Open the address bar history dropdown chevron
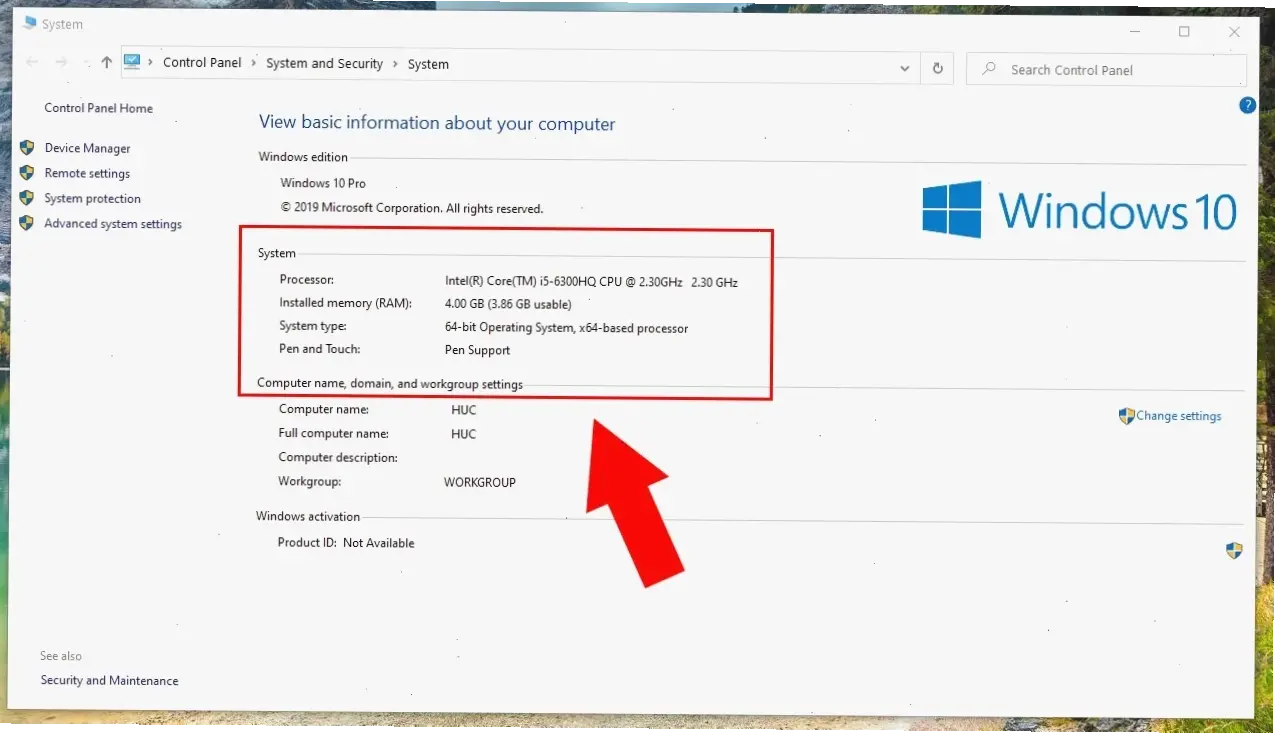 (904, 69)
